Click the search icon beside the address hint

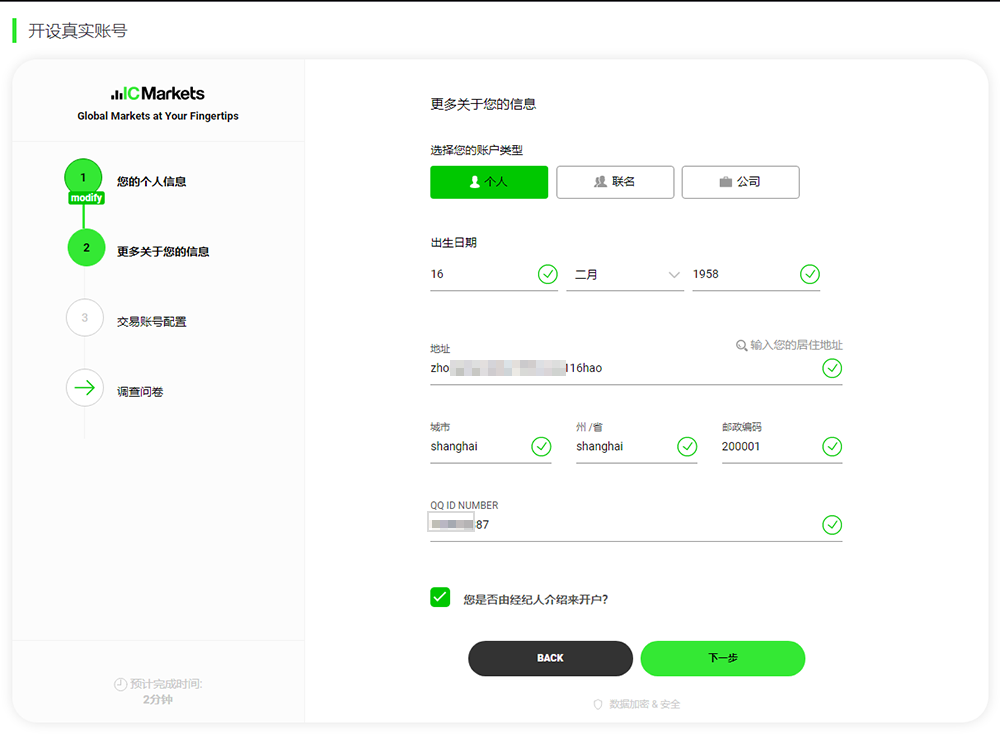741,345
